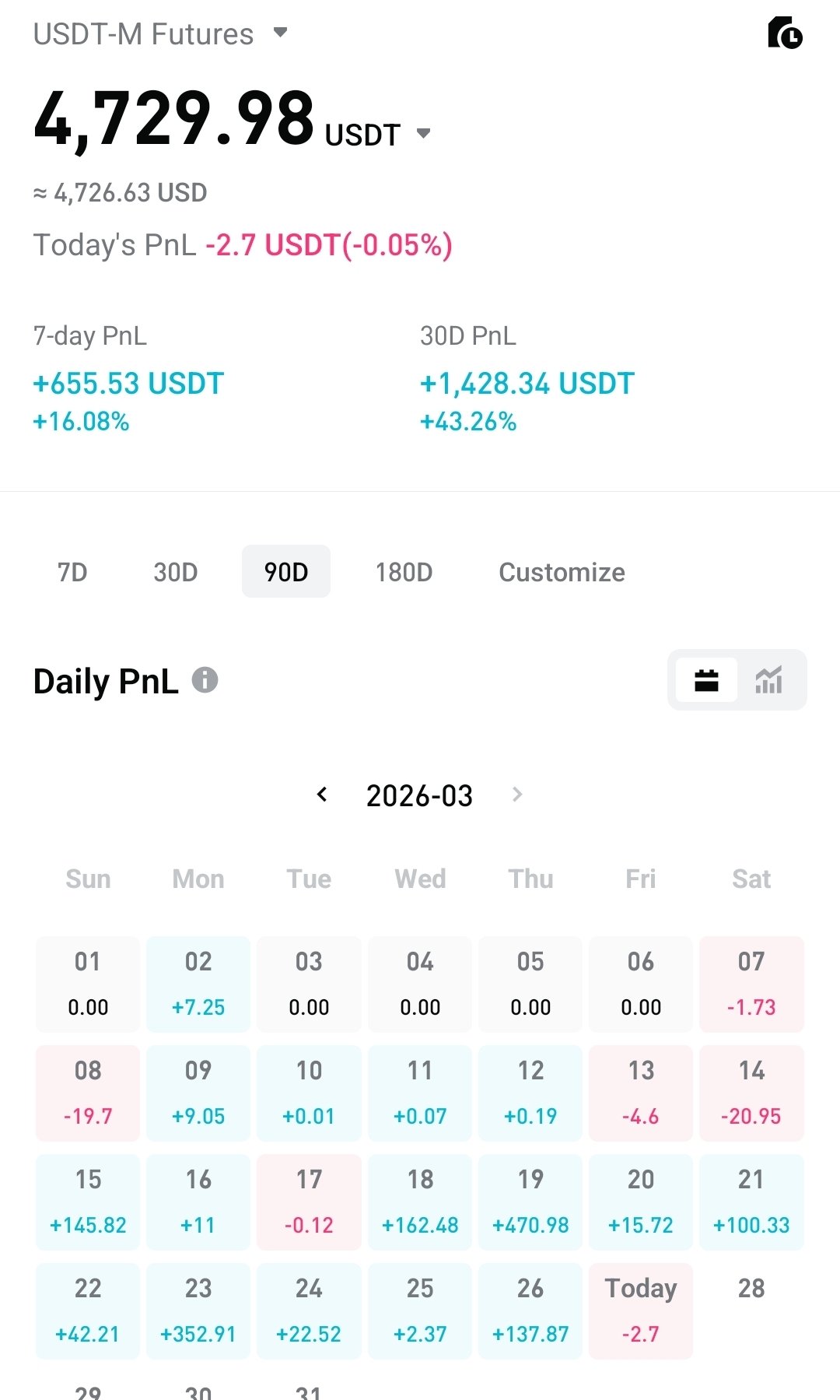Go to next month arrow
The height and width of the screenshot is (1400, 840).
click(517, 795)
